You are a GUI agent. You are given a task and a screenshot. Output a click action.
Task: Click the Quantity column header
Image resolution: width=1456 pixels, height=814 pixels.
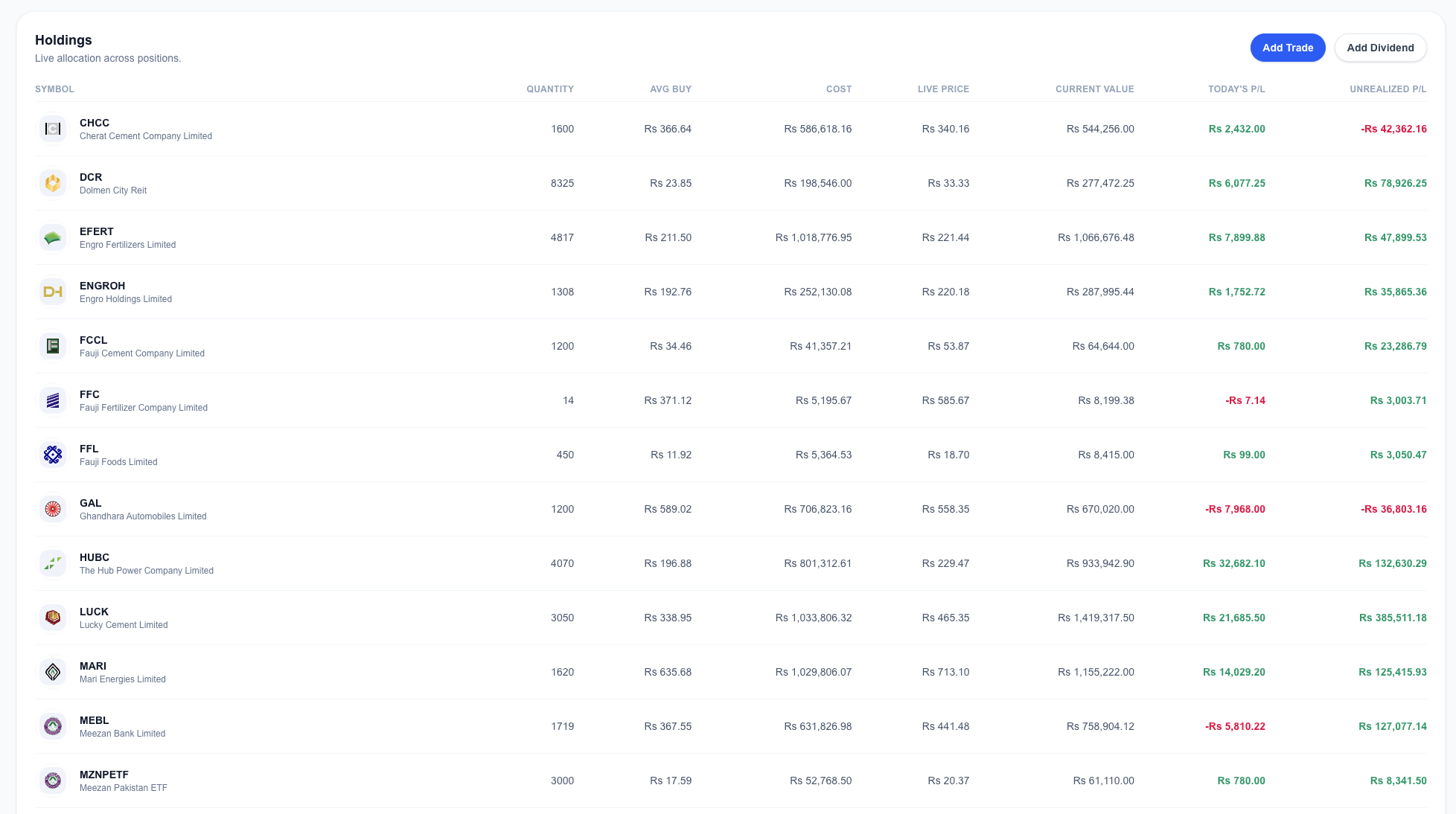coord(549,89)
